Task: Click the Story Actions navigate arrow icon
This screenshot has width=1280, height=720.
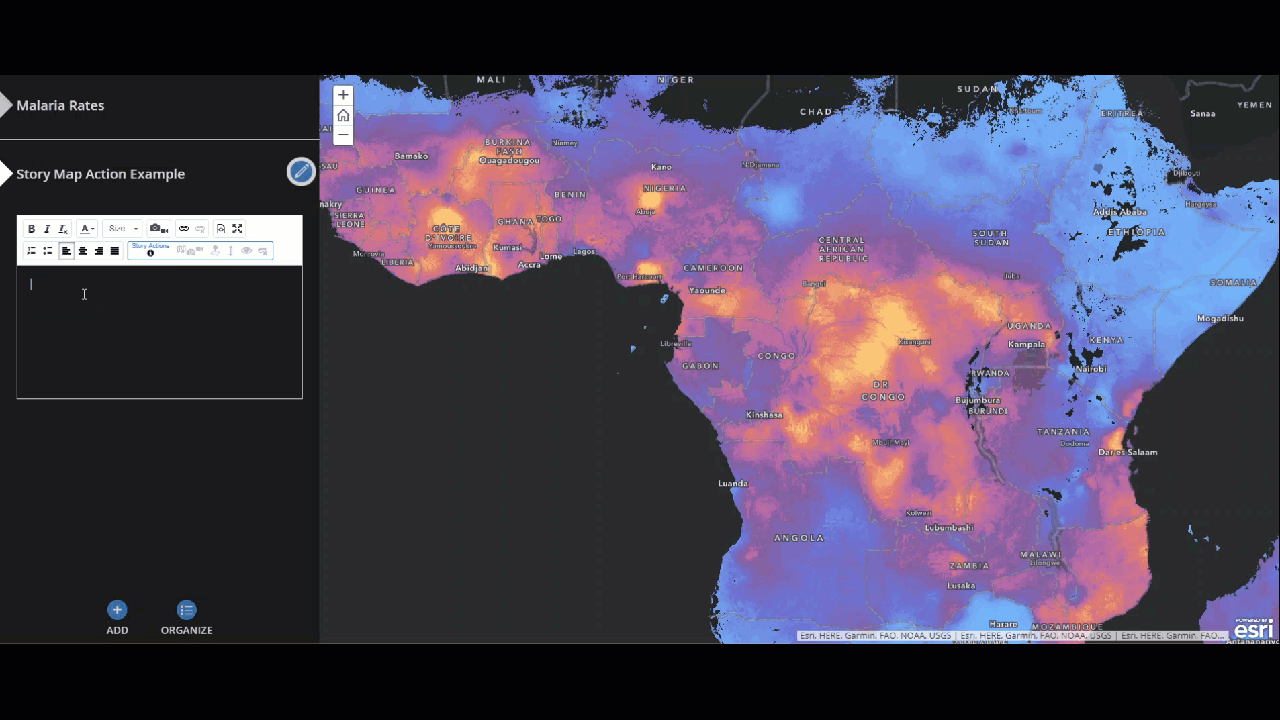Action: pyautogui.click(x=231, y=251)
